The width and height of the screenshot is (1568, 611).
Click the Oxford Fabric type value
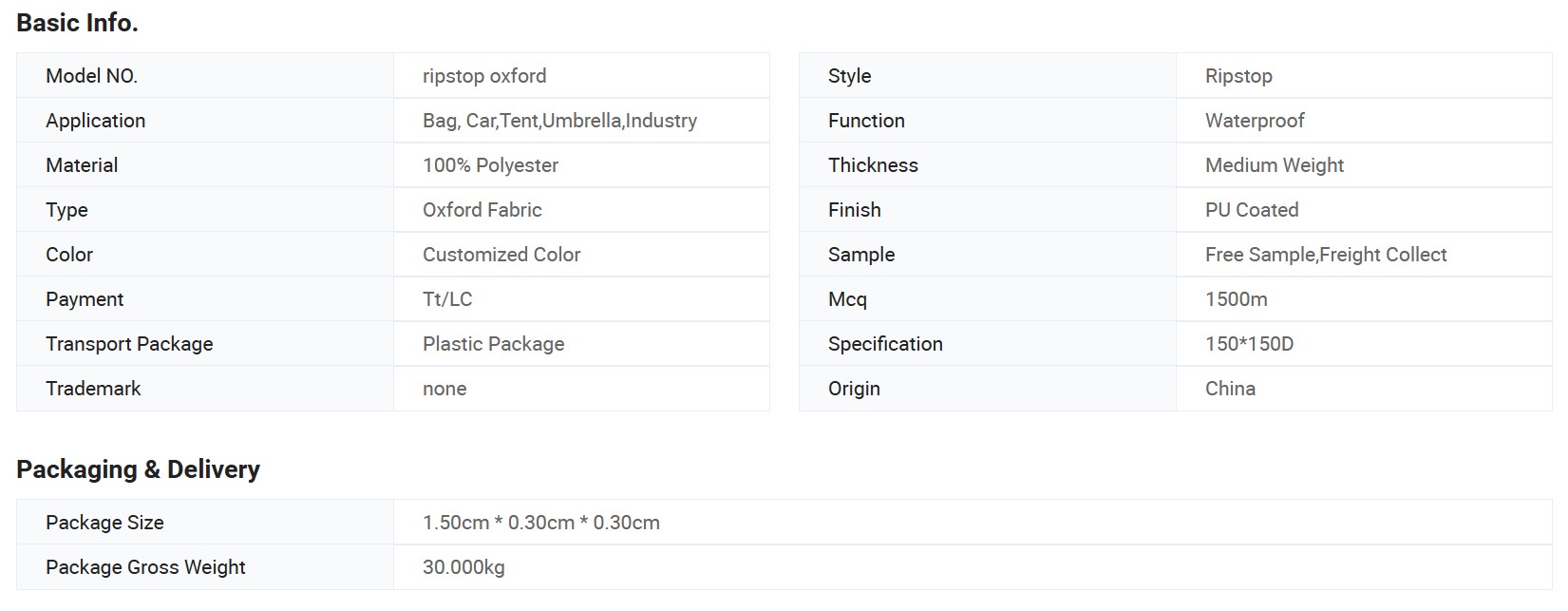click(482, 210)
